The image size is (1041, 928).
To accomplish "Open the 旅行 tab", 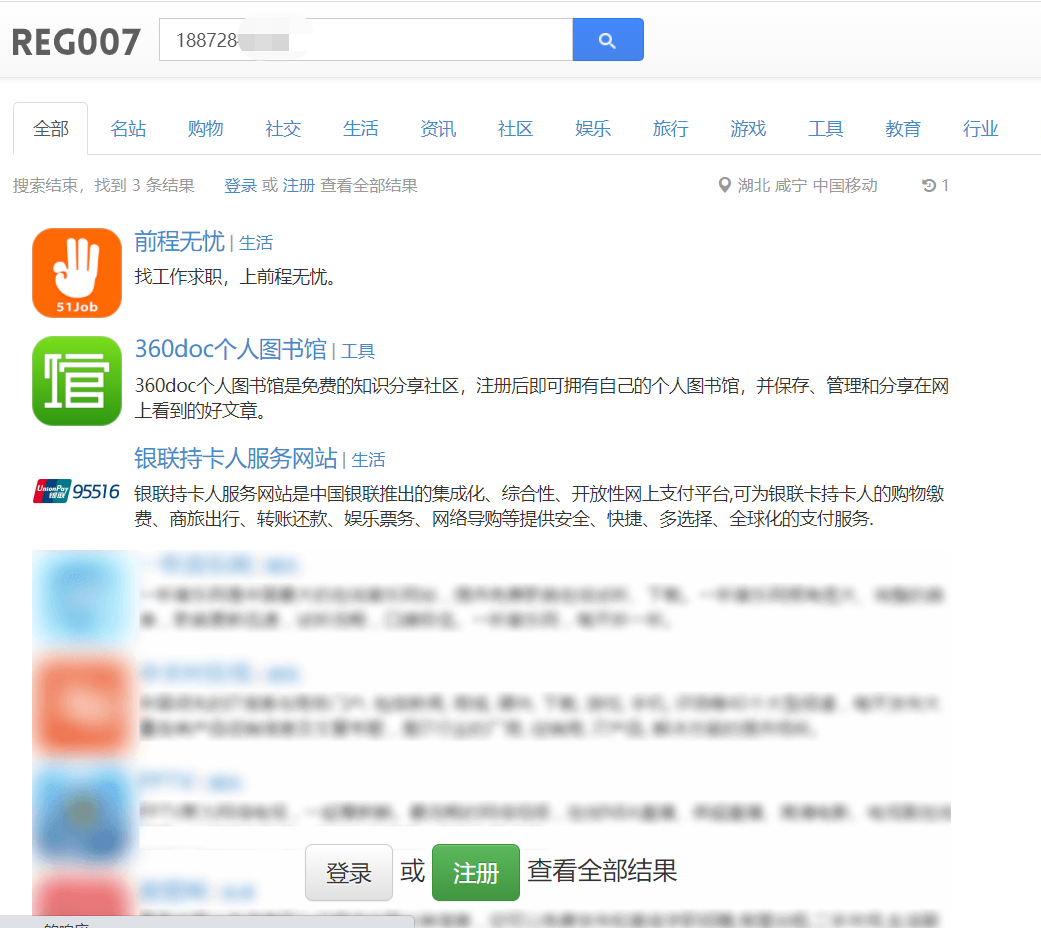I will pos(671,128).
